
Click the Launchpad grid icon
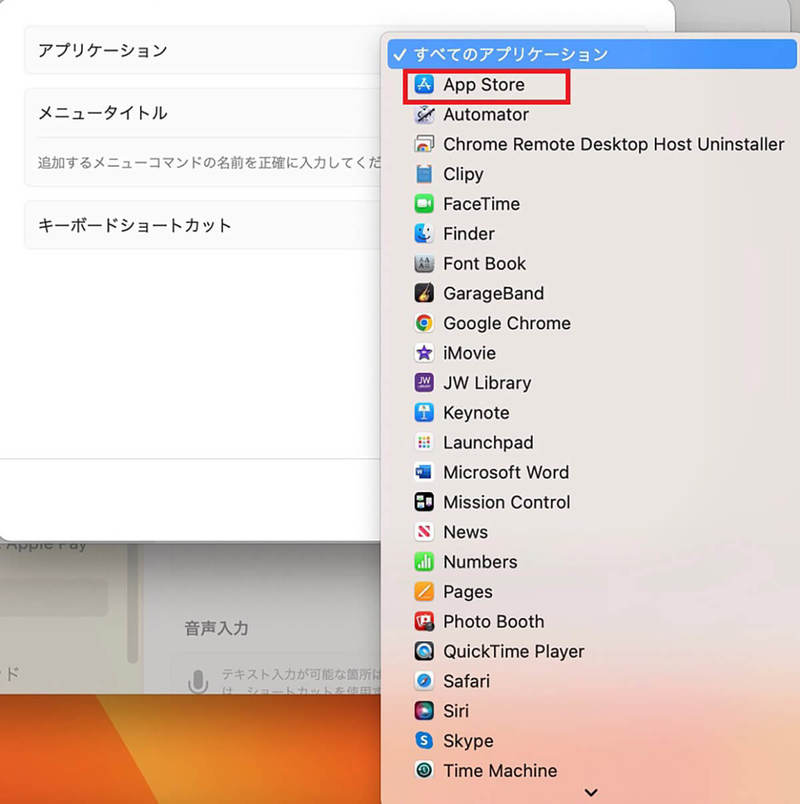pyautogui.click(x=424, y=442)
